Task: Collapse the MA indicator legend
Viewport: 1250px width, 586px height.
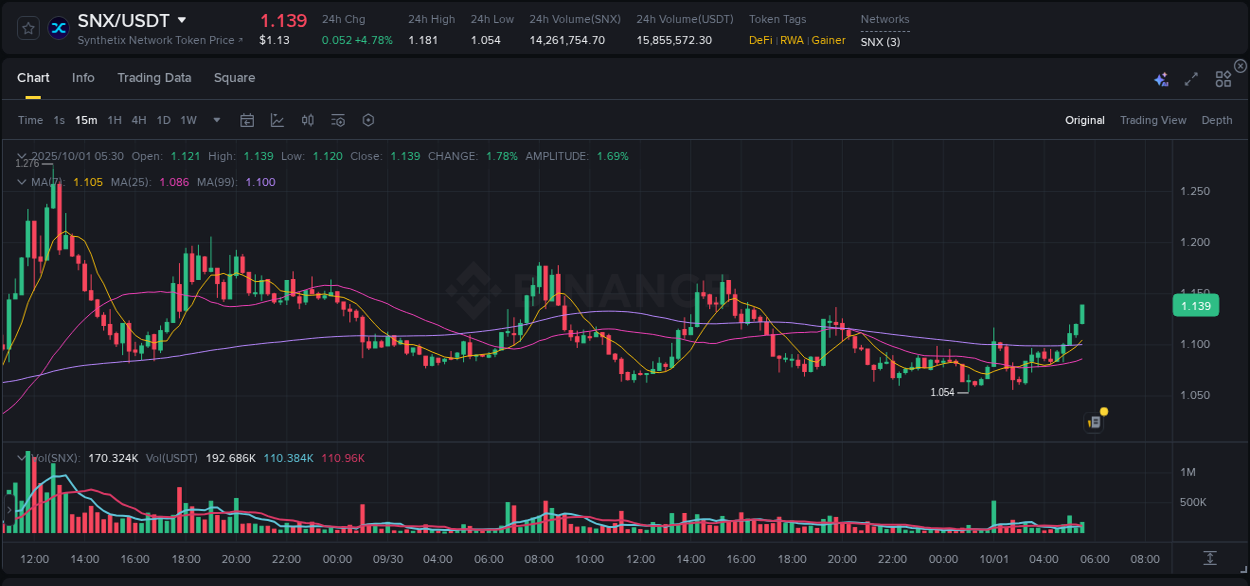Action: click(21, 182)
